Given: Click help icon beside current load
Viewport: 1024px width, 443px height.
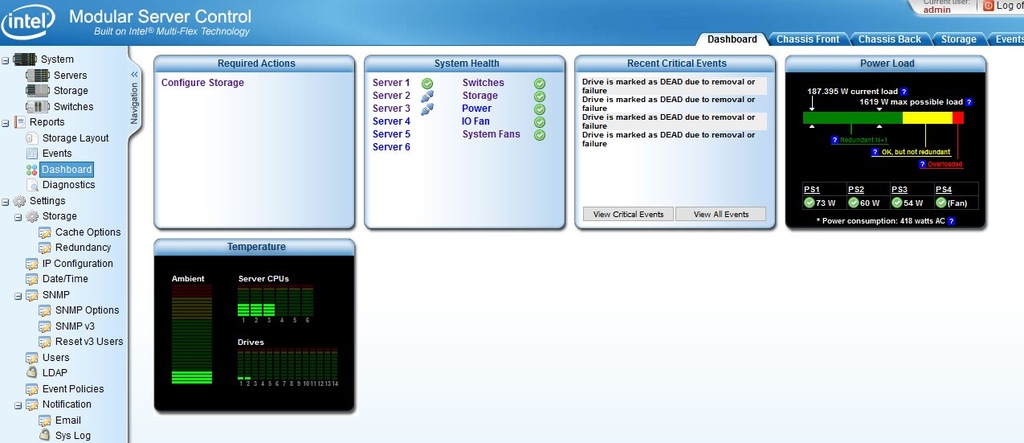Looking at the screenshot, I should [x=903, y=91].
